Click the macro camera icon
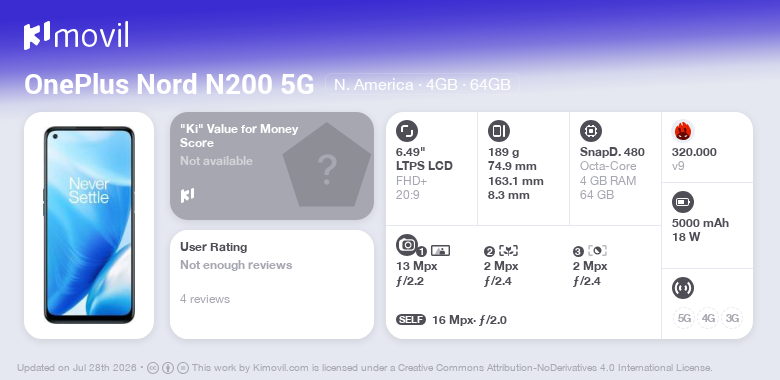This screenshot has height=380, width=780. 509,251
